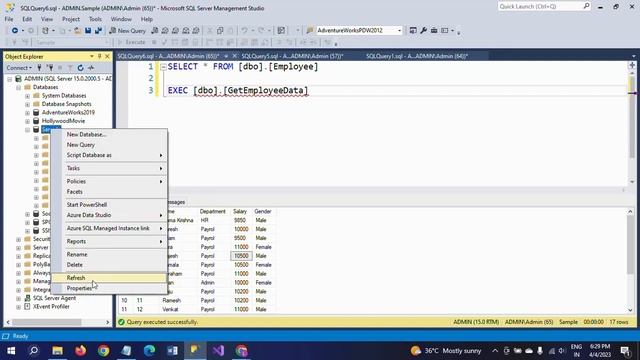
Task: Open Firefox from the taskbar
Action: pos(80,351)
